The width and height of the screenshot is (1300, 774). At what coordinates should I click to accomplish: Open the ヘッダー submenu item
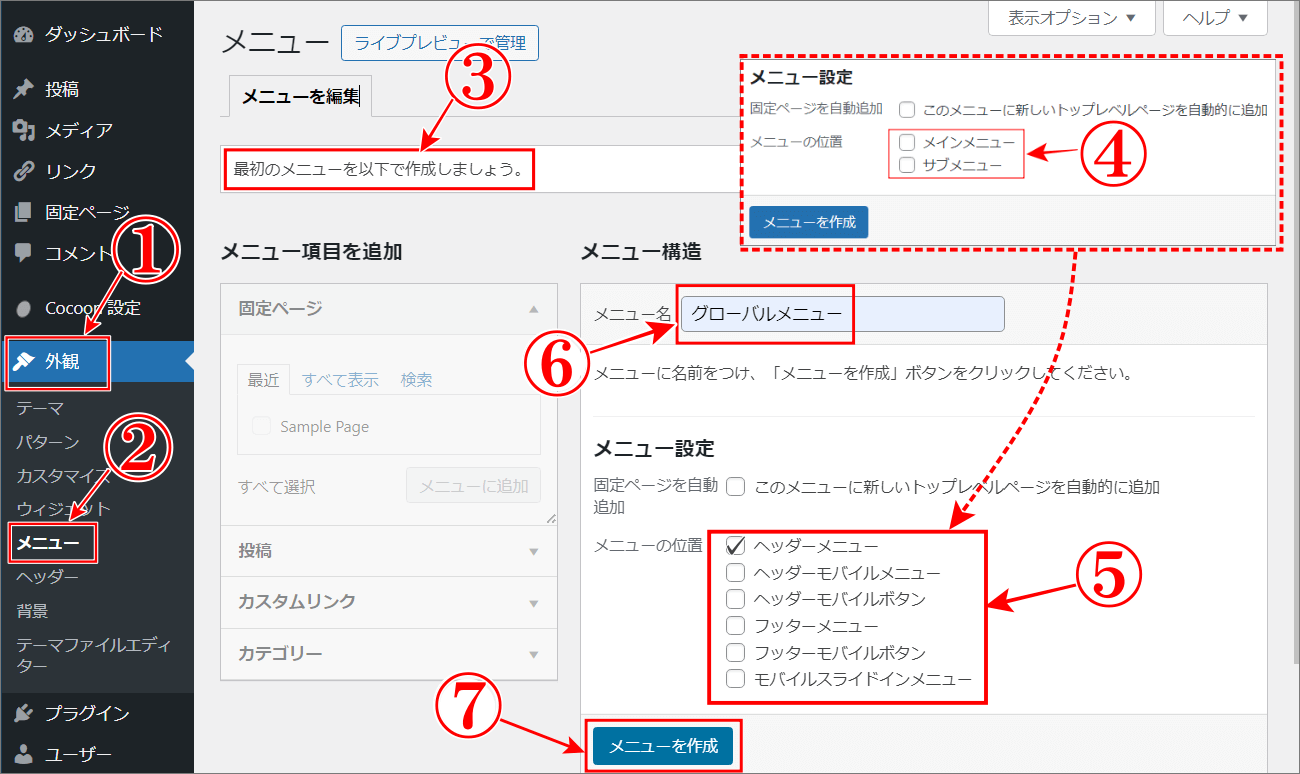pyautogui.click(x=48, y=577)
